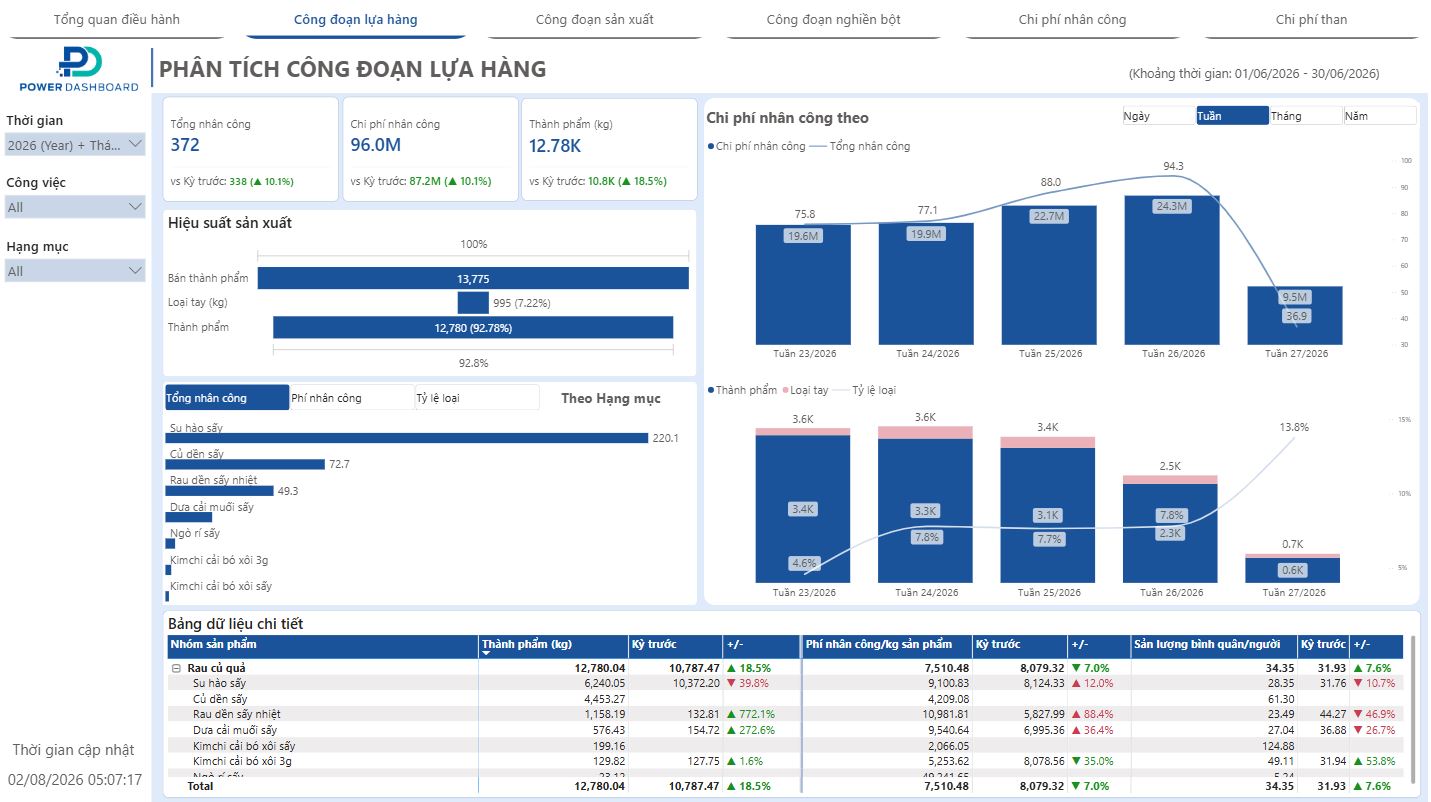This screenshot has height=802, width=1431.
Task: Collapse the Rau củ quả row group
Action: (175, 668)
